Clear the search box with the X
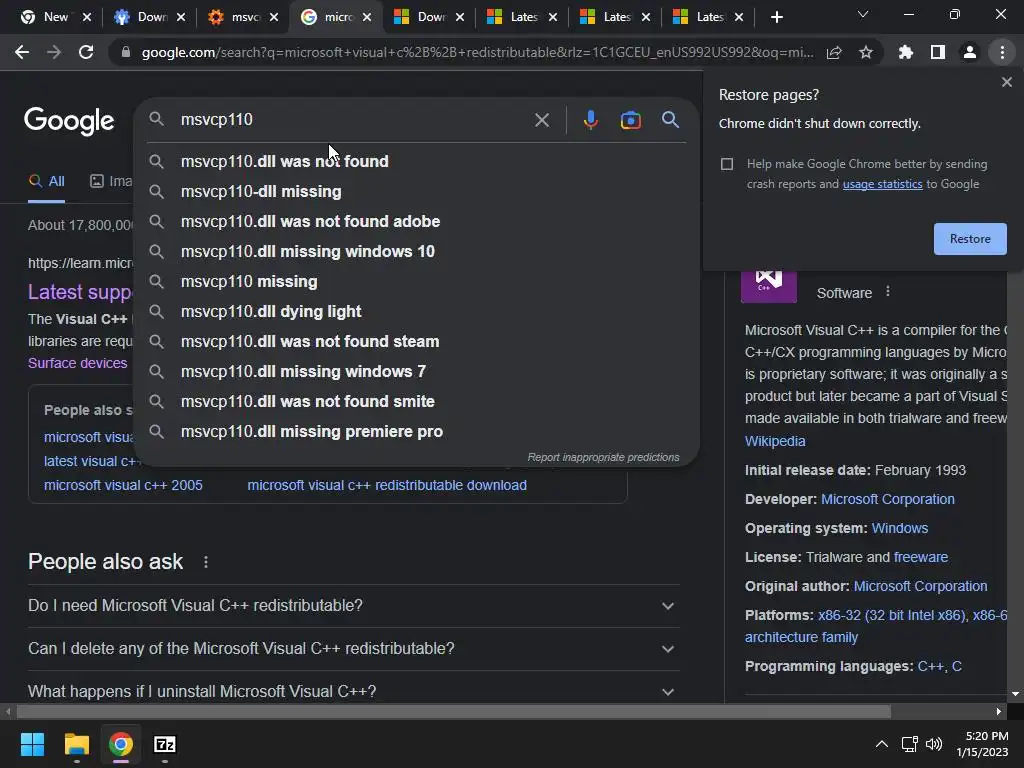This screenshot has height=768, width=1024. (x=542, y=120)
